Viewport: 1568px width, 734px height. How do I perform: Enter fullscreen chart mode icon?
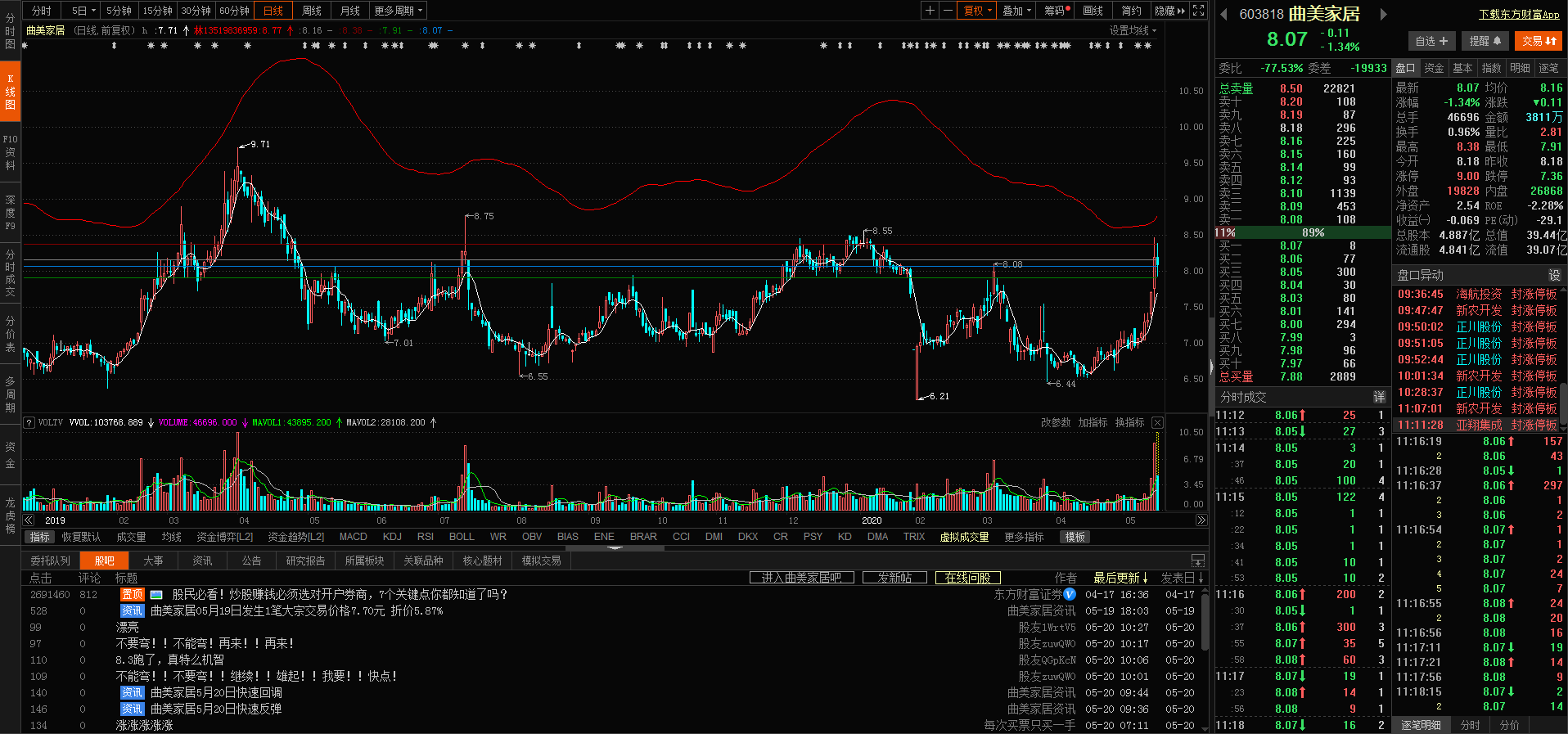(x=1199, y=11)
